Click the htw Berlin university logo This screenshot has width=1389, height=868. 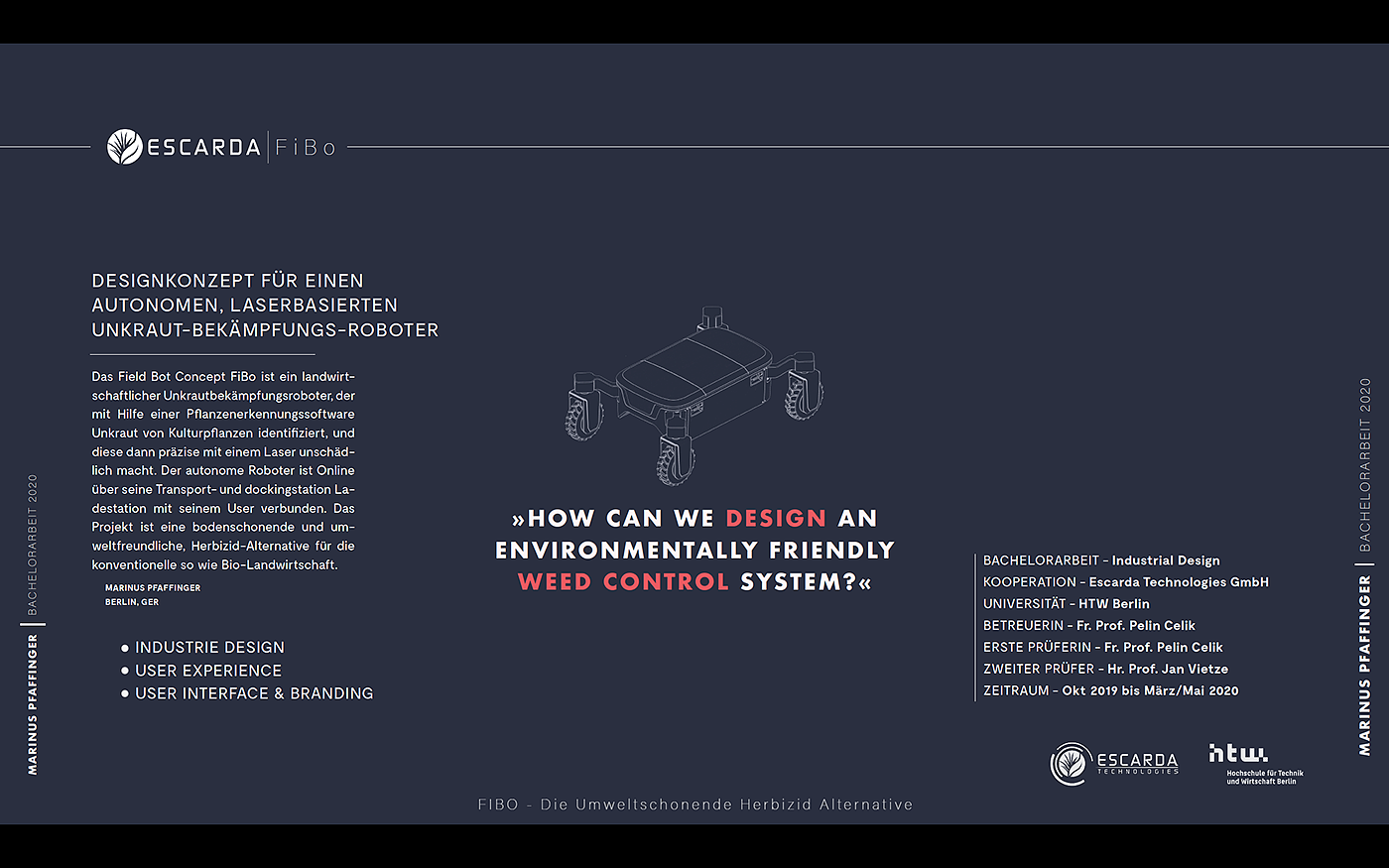point(1238,753)
